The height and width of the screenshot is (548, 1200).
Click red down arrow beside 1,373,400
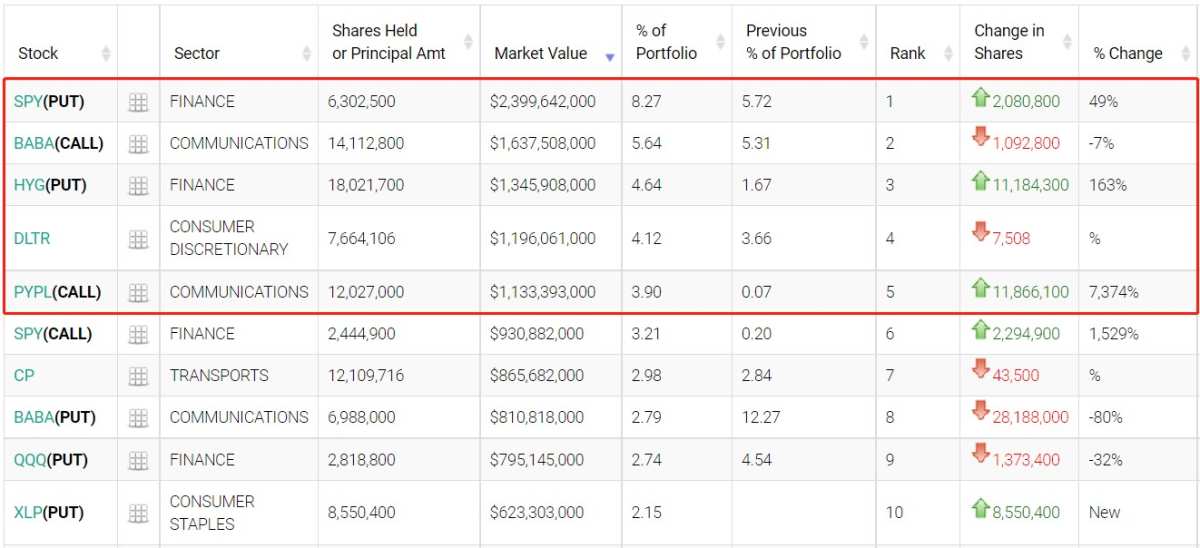[980, 454]
